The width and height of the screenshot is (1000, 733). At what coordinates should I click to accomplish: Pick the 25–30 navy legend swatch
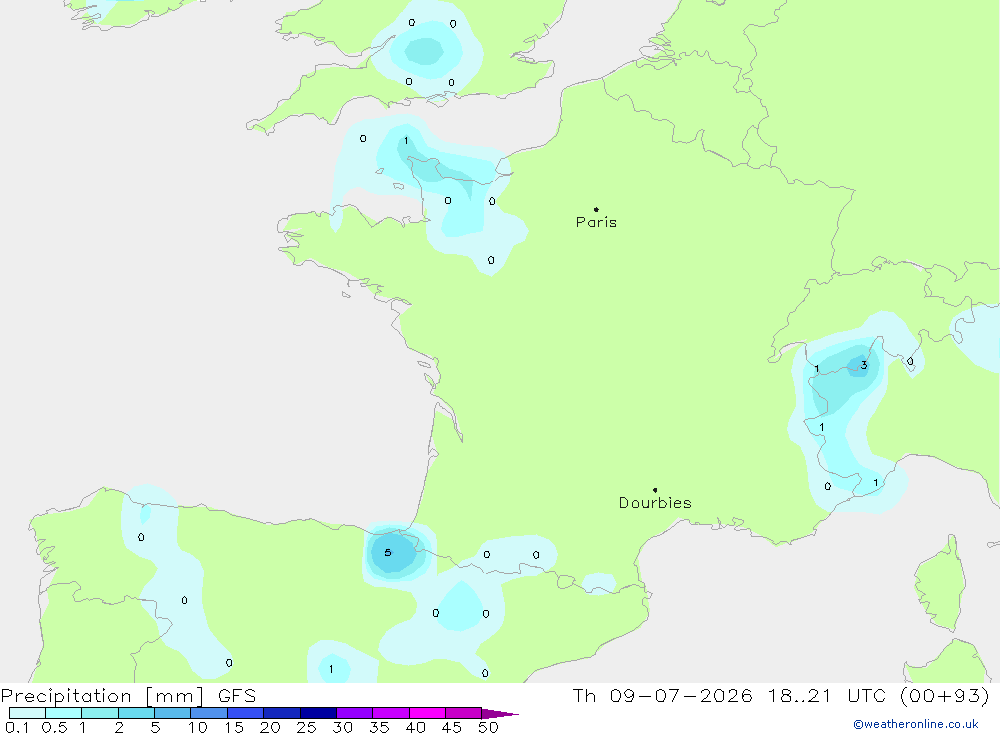[318, 713]
